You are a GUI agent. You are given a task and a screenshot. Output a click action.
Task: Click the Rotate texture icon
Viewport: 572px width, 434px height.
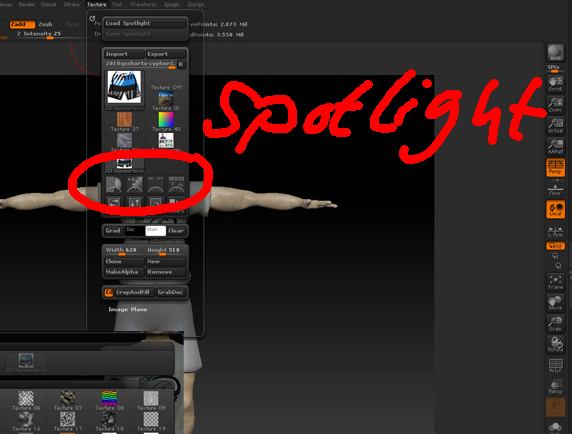pyautogui.click(x=156, y=203)
